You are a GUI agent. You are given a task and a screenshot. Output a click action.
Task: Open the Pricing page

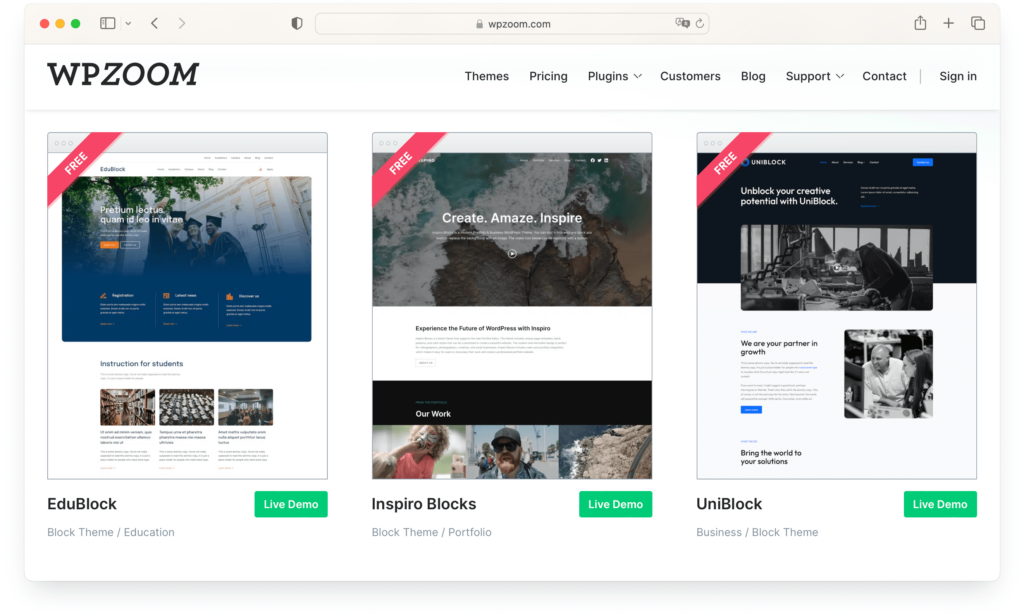click(548, 76)
